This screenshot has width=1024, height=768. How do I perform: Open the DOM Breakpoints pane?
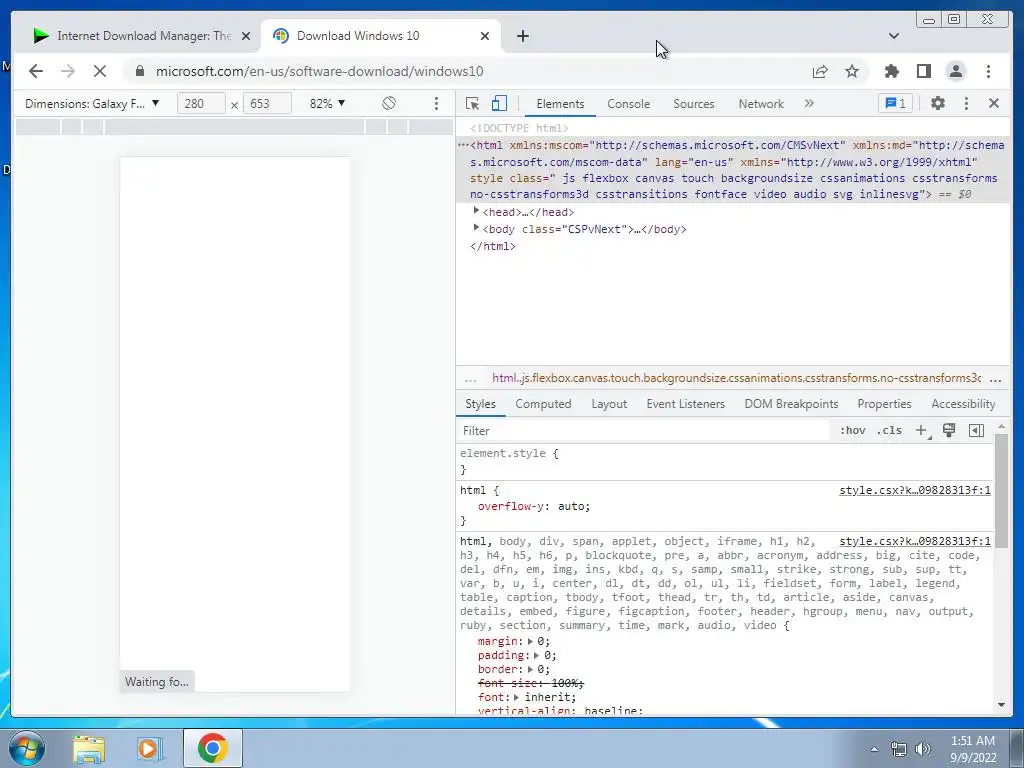tap(791, 404)
